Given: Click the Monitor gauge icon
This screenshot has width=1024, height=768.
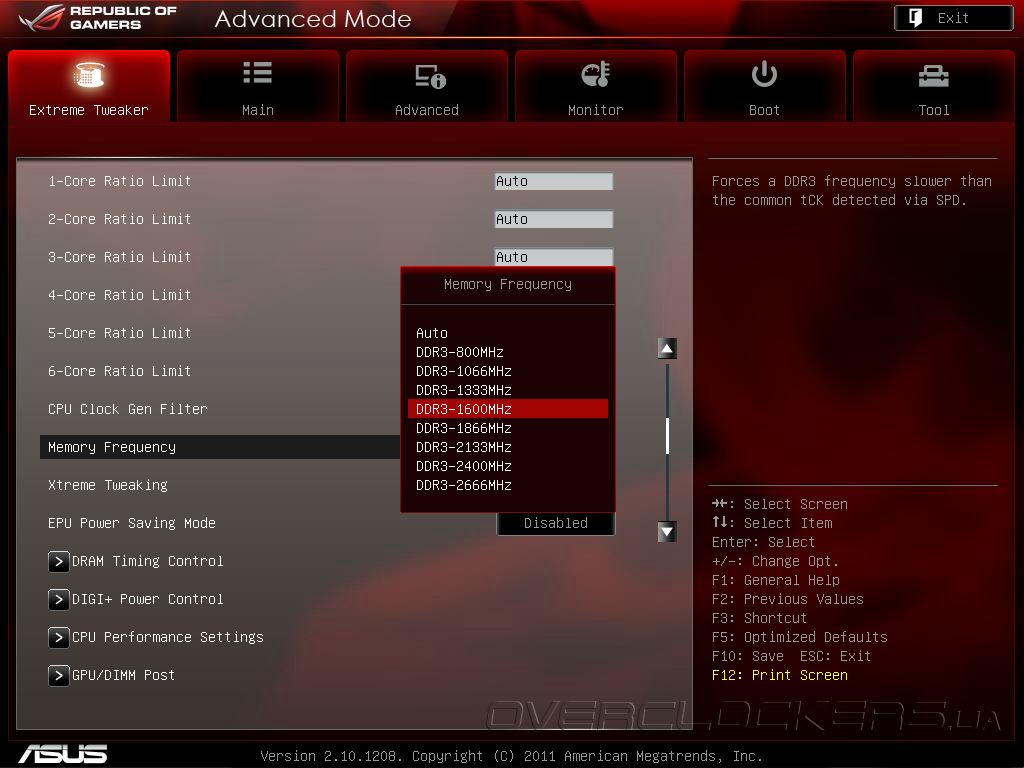Looking at the screenshot, I should click(596, 74).
